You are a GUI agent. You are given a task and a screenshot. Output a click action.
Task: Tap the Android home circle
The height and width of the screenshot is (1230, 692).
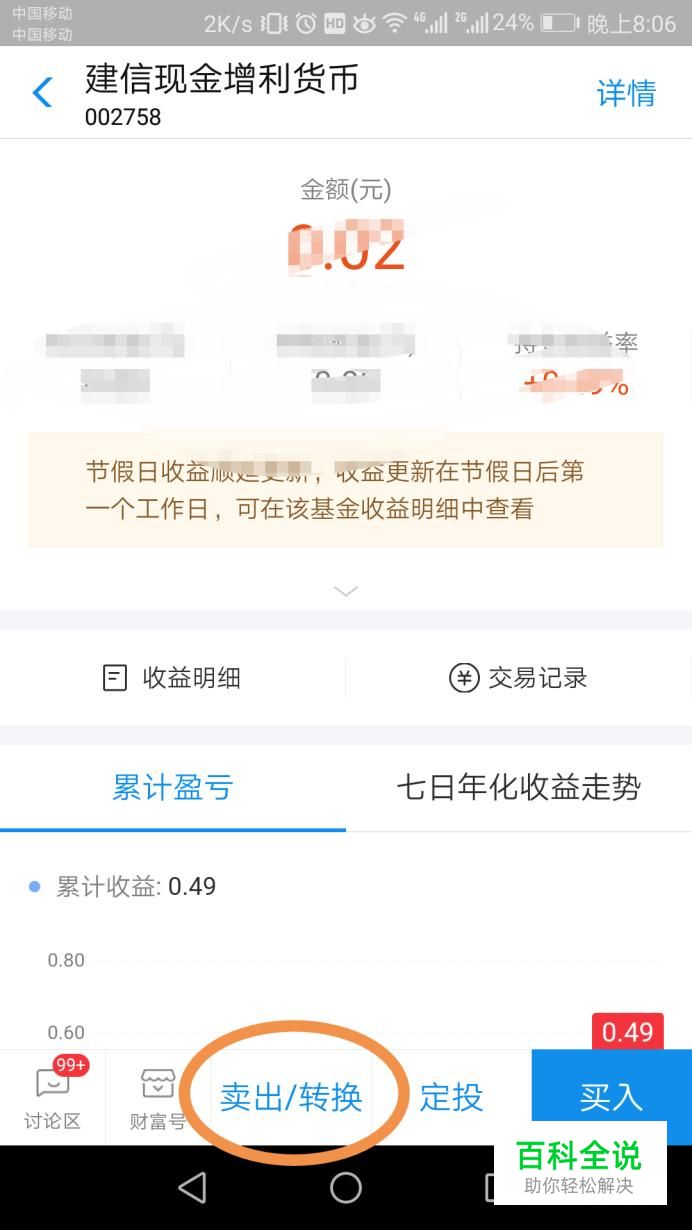click(x=346, y=1188)
